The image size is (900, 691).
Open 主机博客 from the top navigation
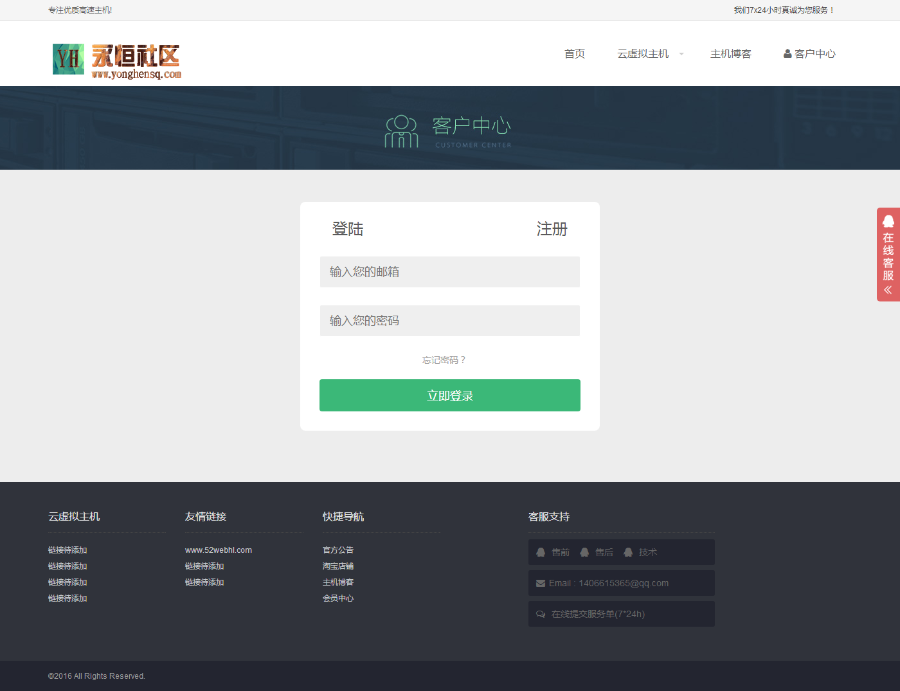tap(730, 54)
